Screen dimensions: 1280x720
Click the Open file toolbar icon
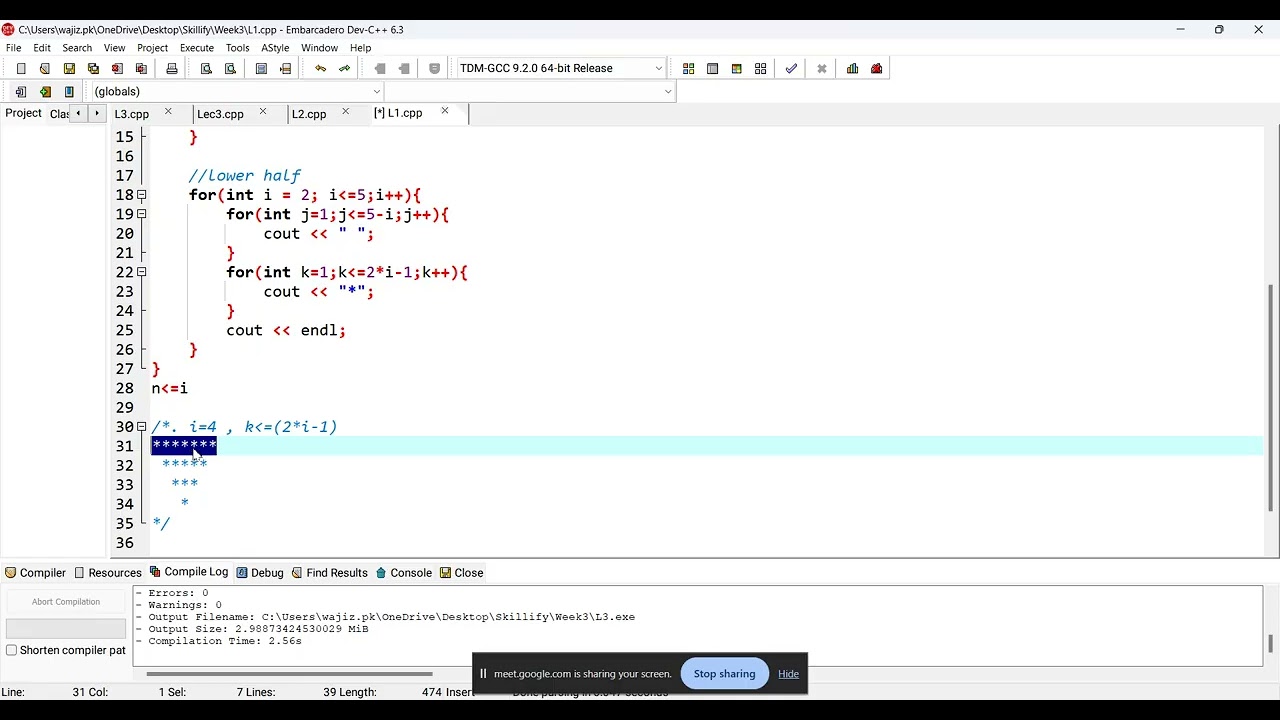click(45, 68)
